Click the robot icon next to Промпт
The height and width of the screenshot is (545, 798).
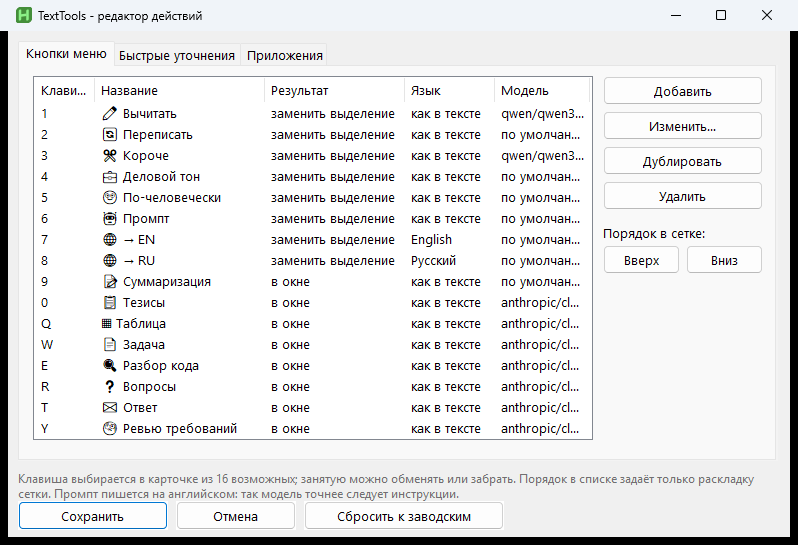(109, 219)
